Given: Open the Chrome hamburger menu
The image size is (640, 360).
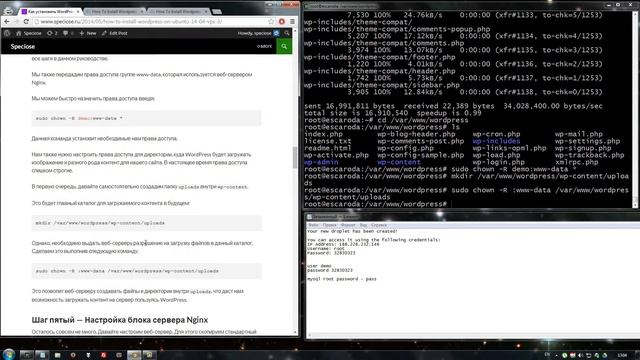Looking at the screenshot, I should (292, 22).
